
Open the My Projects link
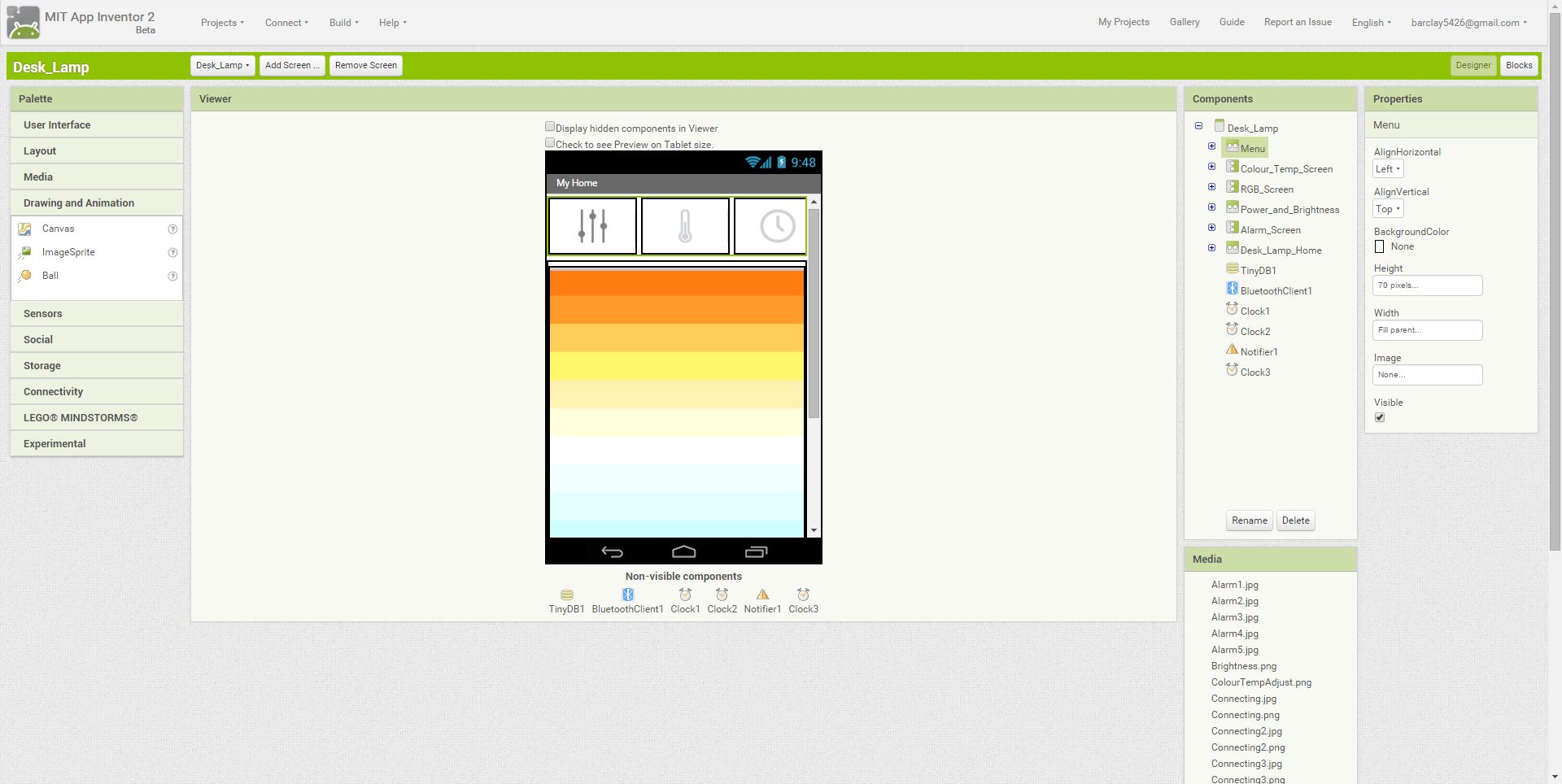tap(1124, 22)
